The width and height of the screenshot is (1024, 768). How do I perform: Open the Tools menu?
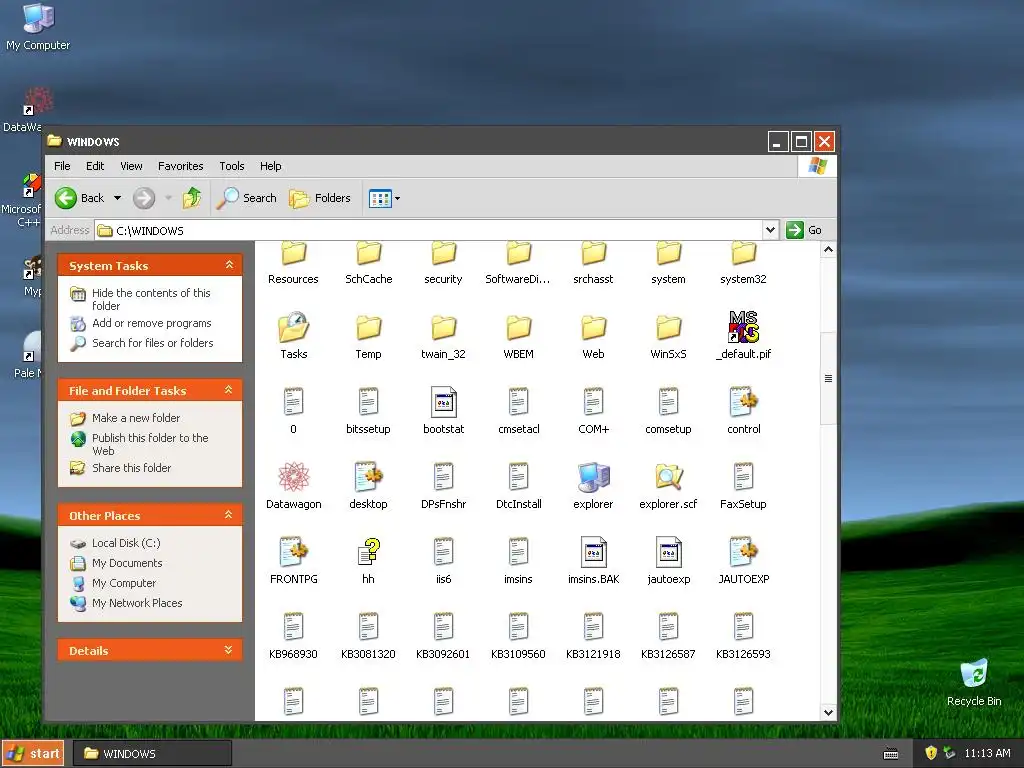pyautogui.click(x=232, y=166)
